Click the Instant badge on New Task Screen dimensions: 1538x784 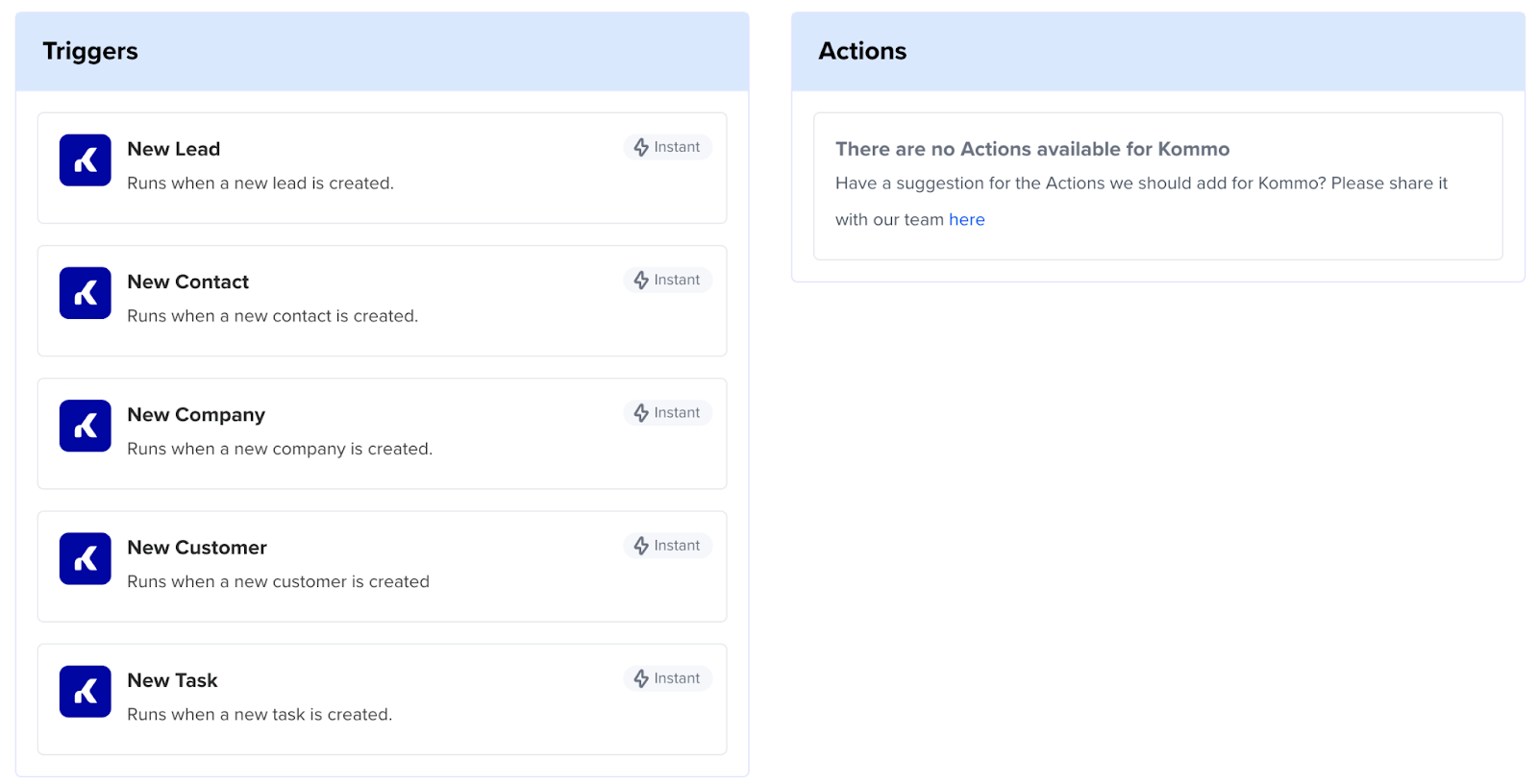pyautogui.click(x=667, y=678)
